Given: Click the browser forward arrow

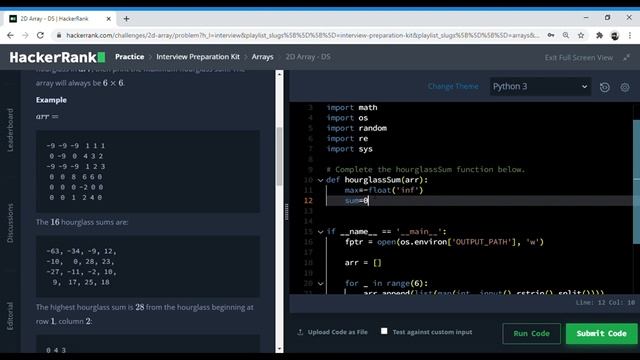Looking at the screenshot, I should (25, 36).
